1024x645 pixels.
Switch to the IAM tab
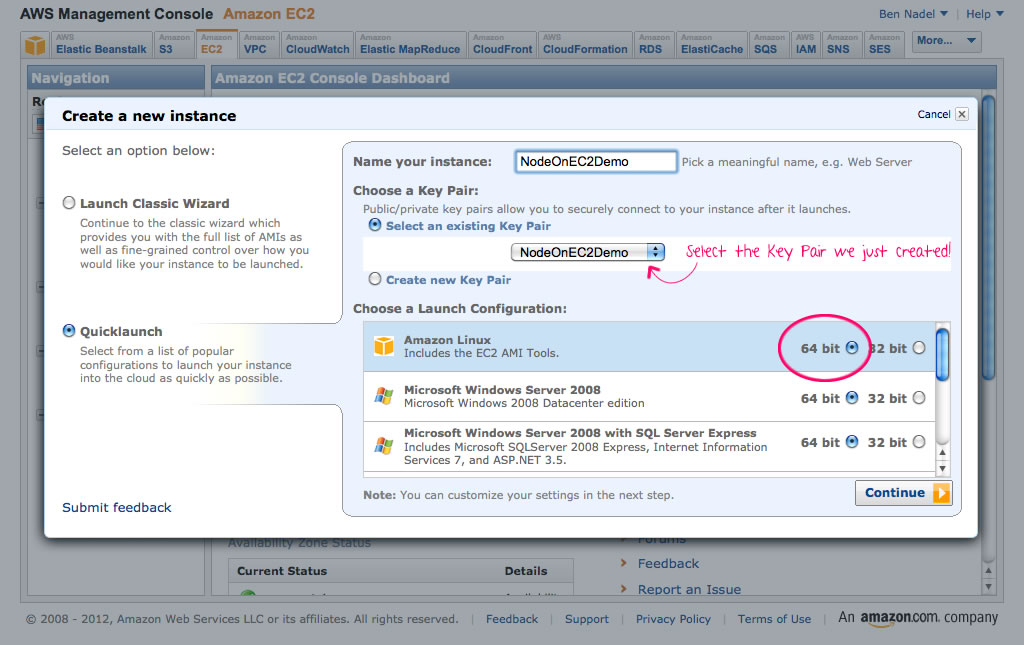click(x=806, y=44)
